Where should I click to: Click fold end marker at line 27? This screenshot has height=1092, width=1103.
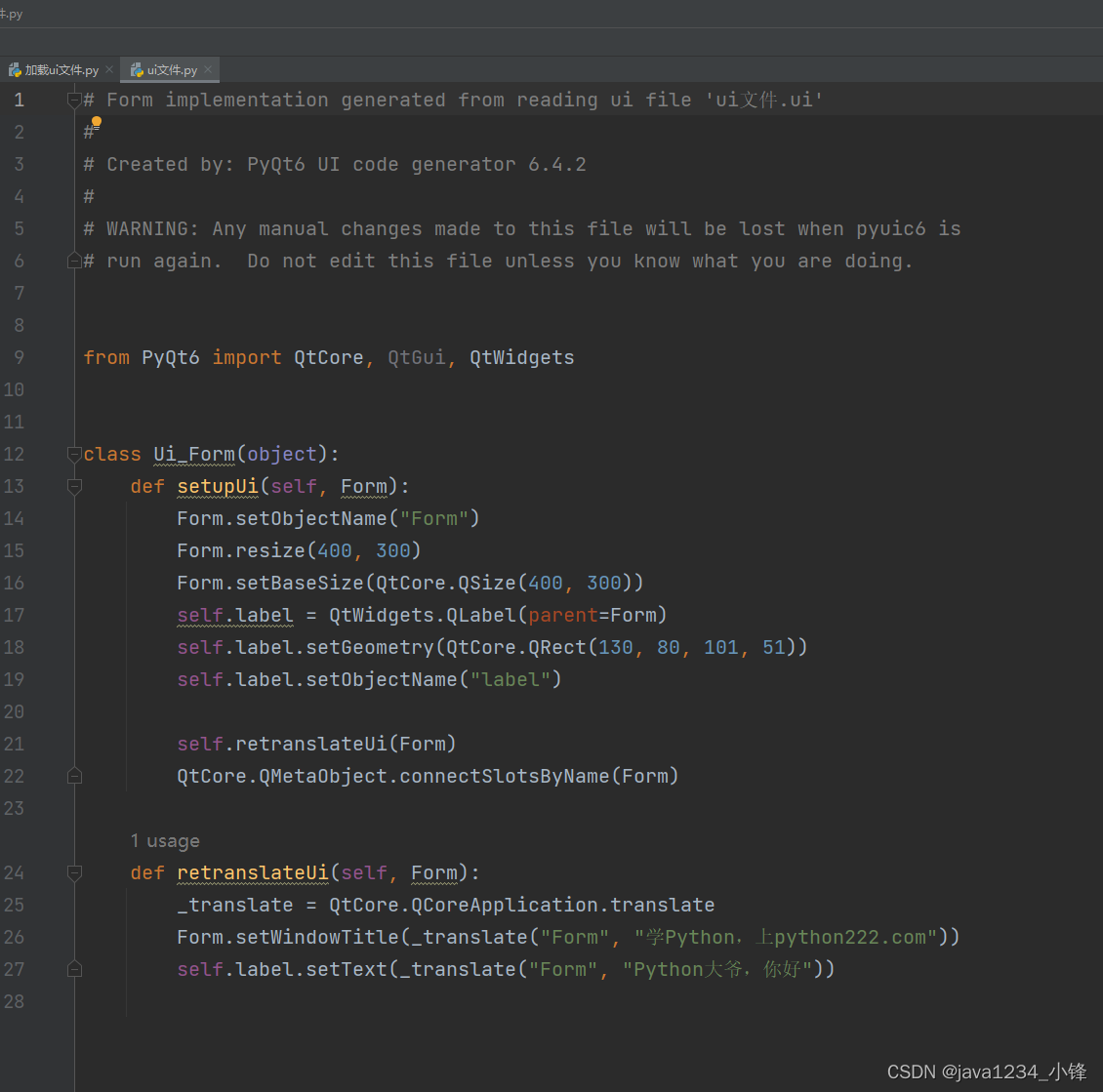click(74, 970)
